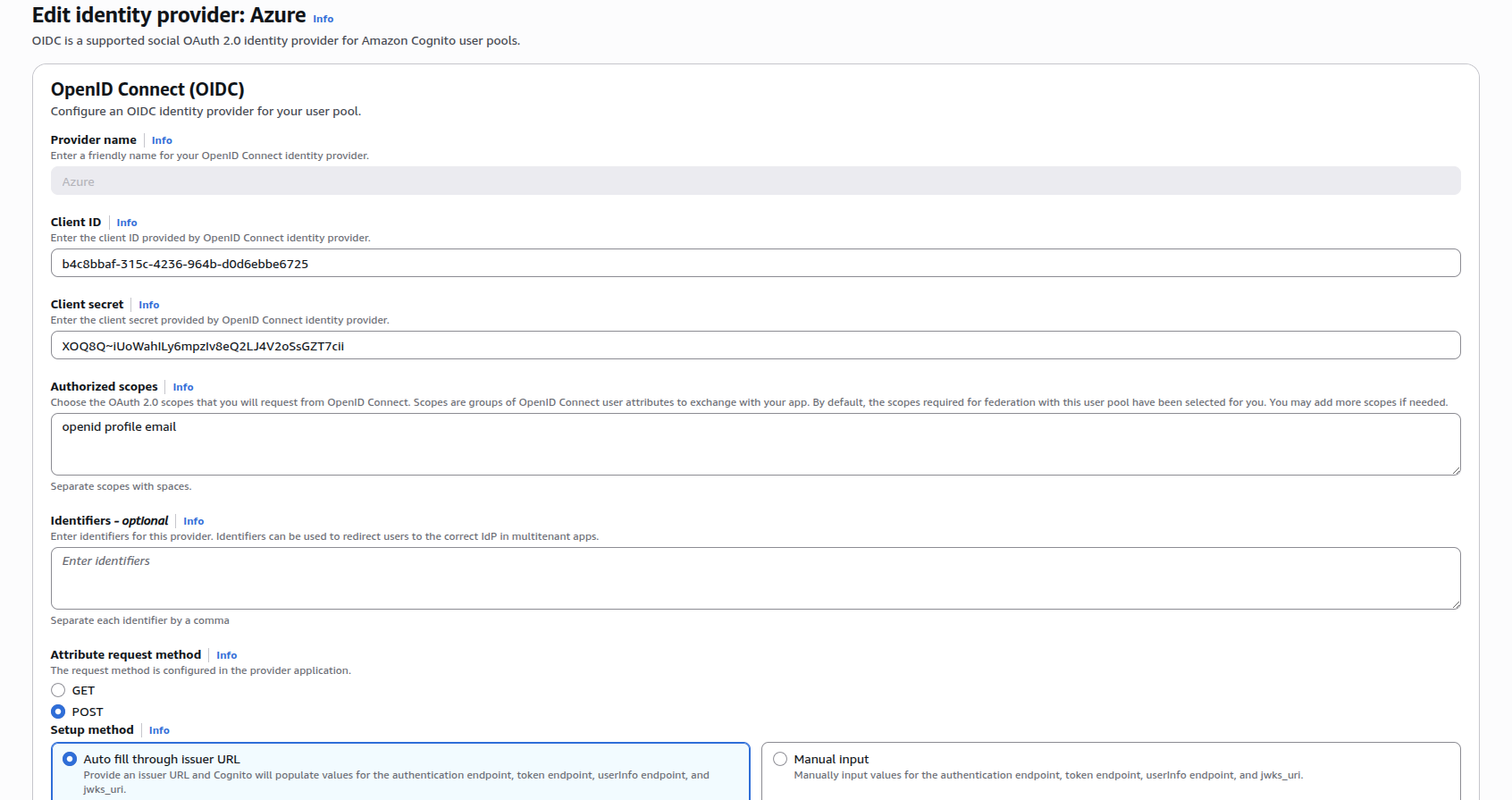Open the Client ID Info link

click(x=127, y=223)
